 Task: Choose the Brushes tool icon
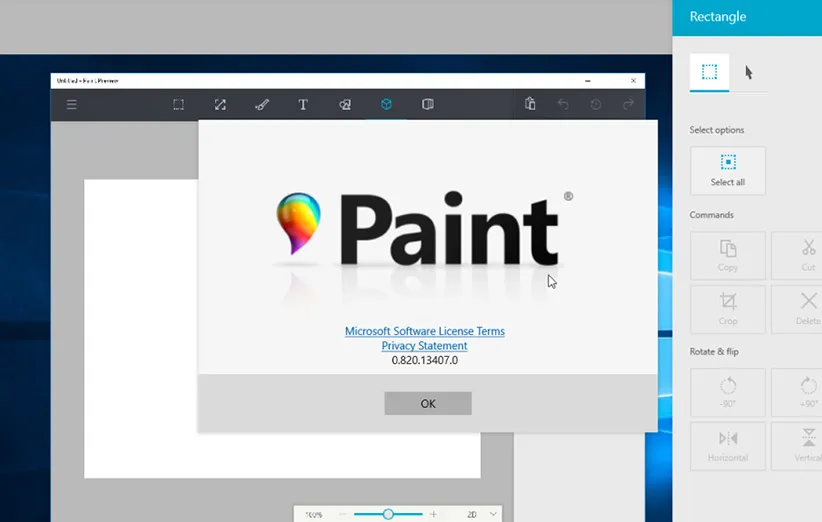[x=262, y=104]
